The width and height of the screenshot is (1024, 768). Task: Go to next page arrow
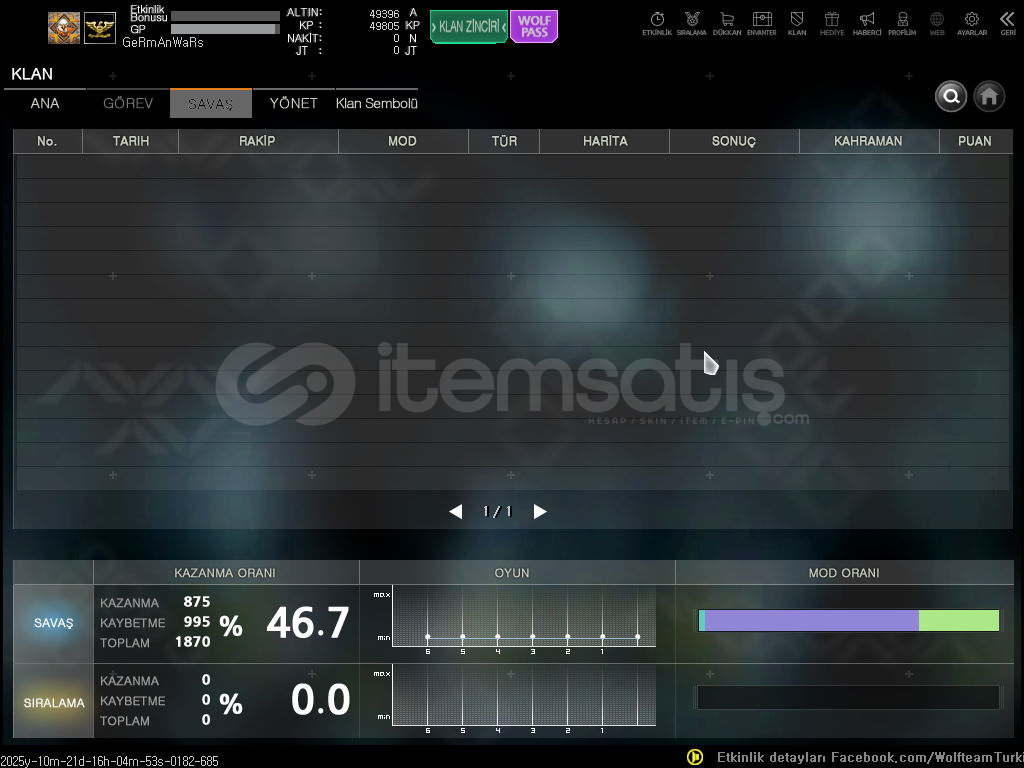540,512
